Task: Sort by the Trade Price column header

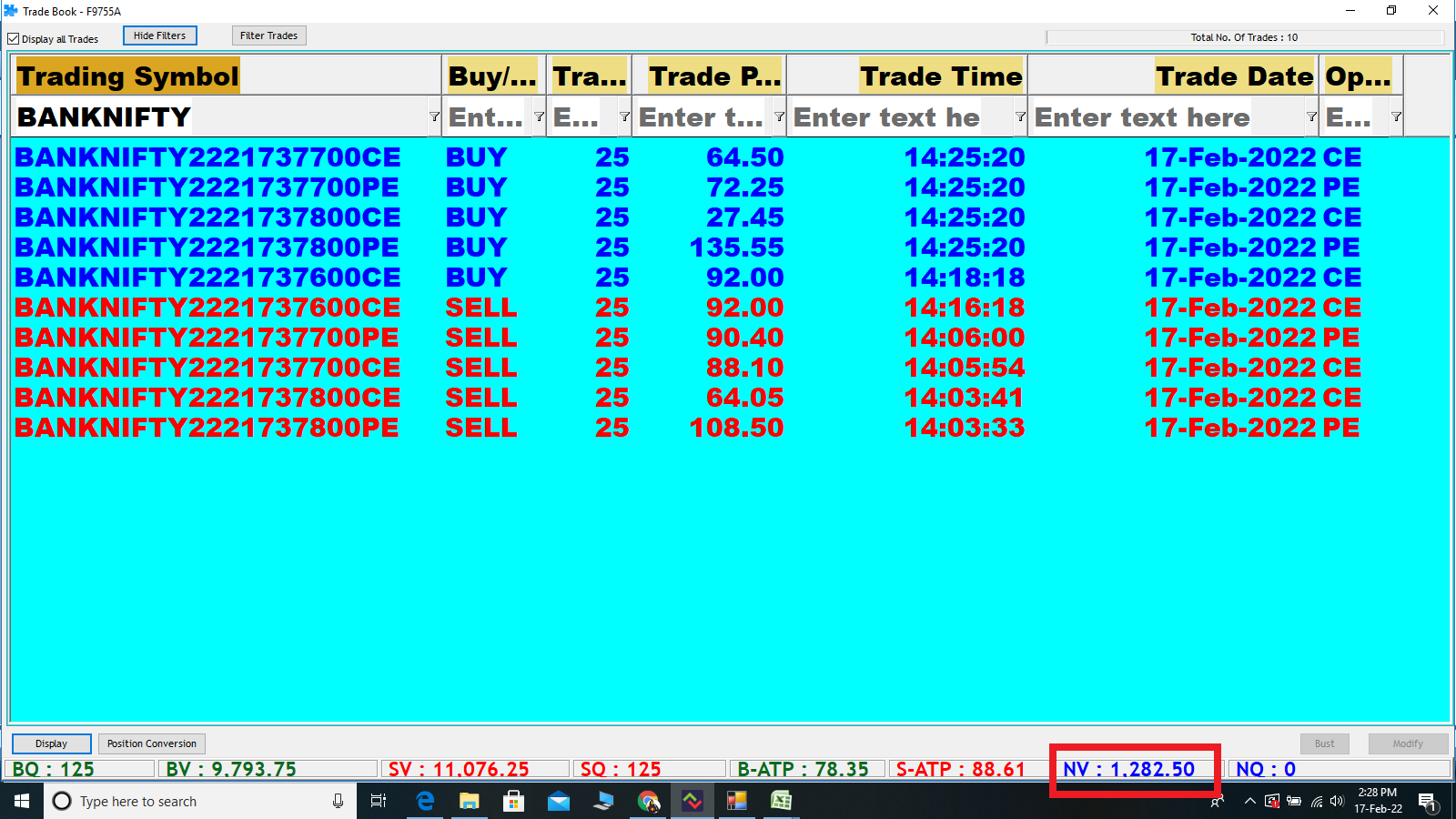Action: click(x=710, y=76)
